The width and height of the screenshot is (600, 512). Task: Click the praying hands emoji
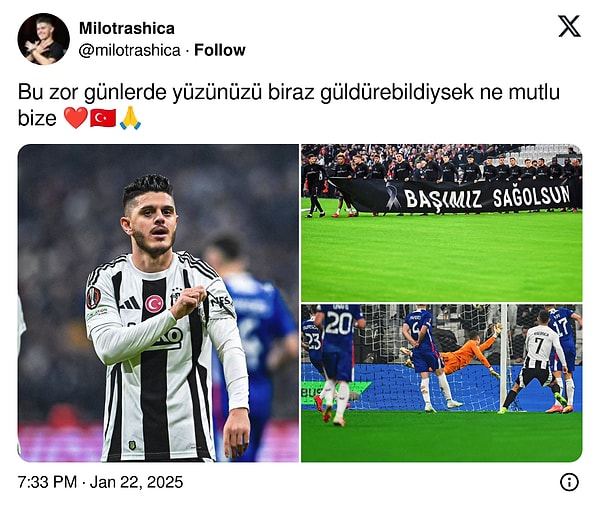point(130,117)
